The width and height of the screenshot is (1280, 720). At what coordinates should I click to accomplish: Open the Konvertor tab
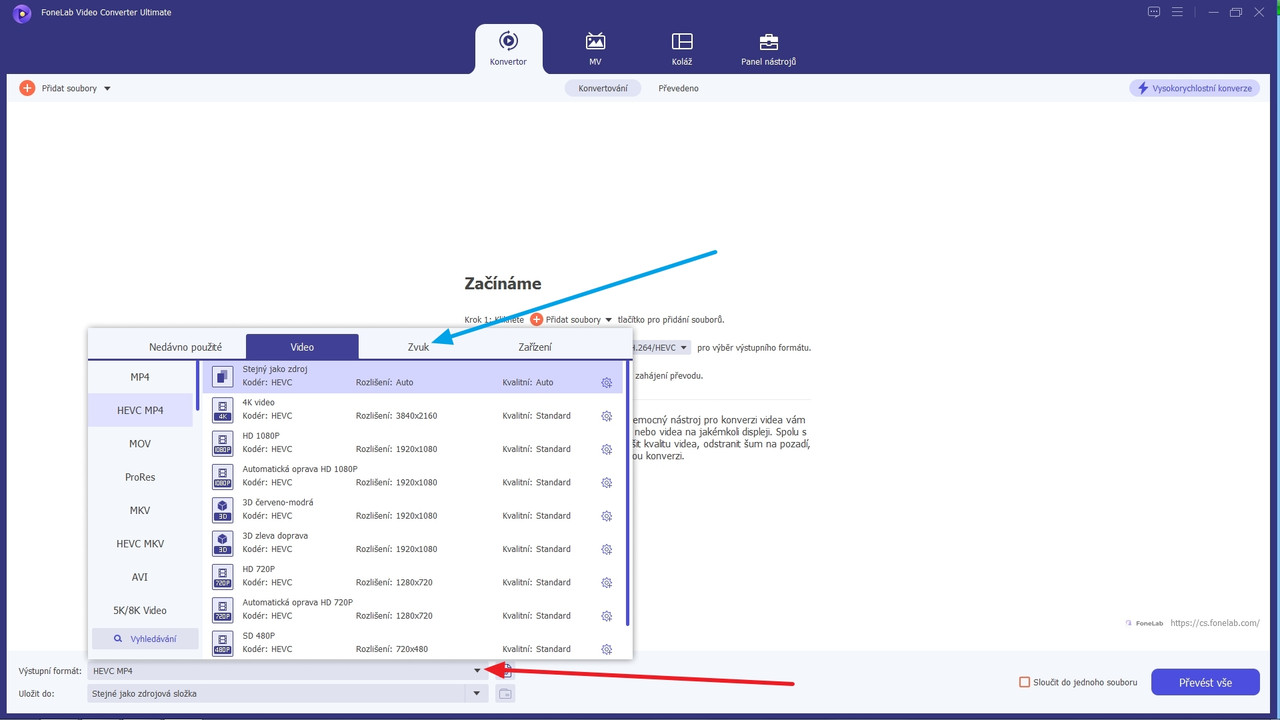[x=508, y=48]
